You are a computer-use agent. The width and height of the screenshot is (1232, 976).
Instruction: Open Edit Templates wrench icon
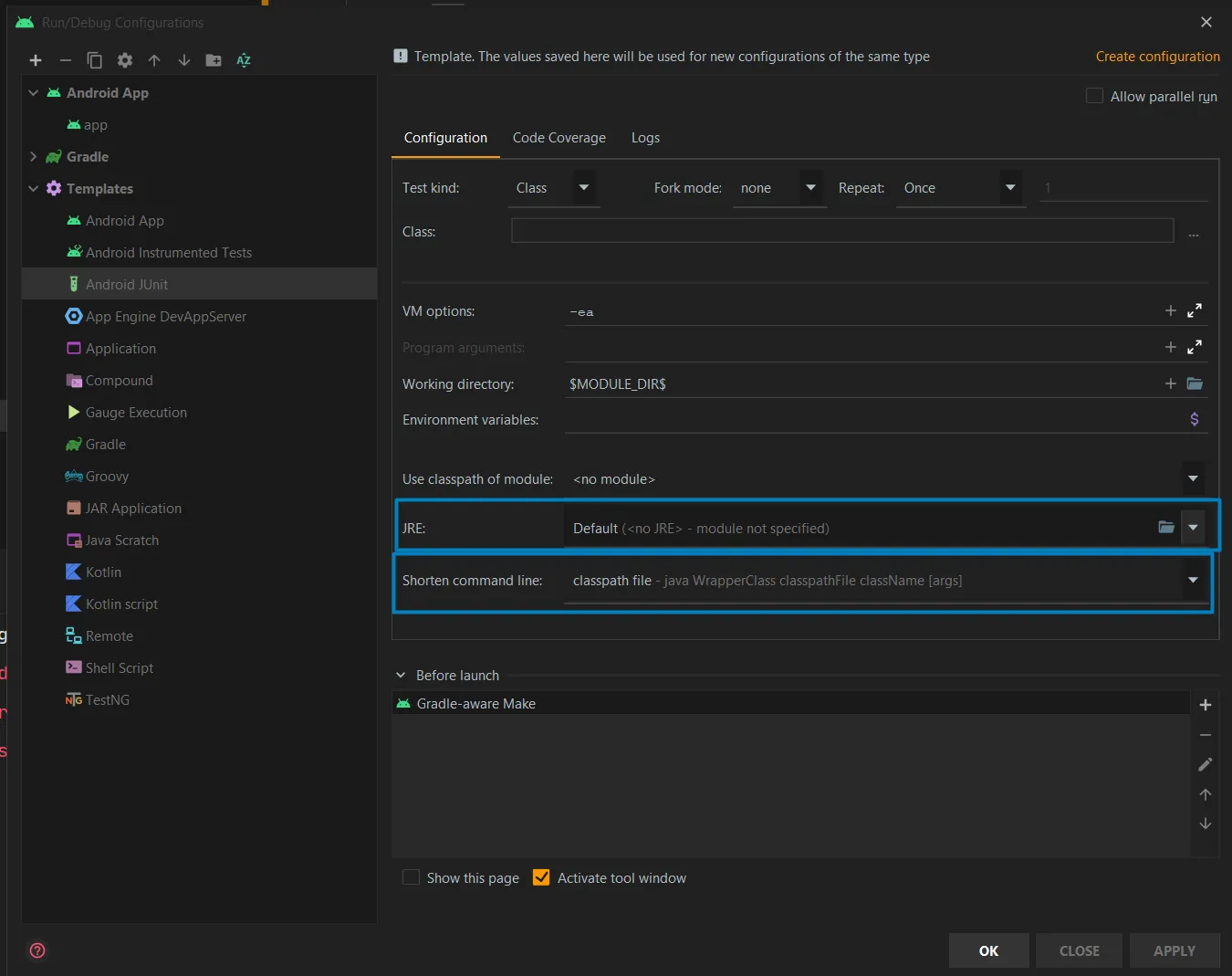click(125, 60)
